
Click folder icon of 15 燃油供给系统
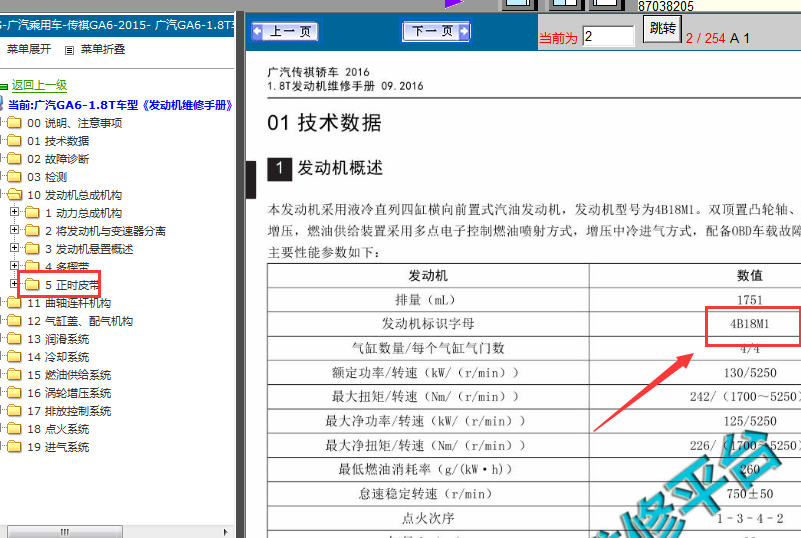click(x=14, y=375)
